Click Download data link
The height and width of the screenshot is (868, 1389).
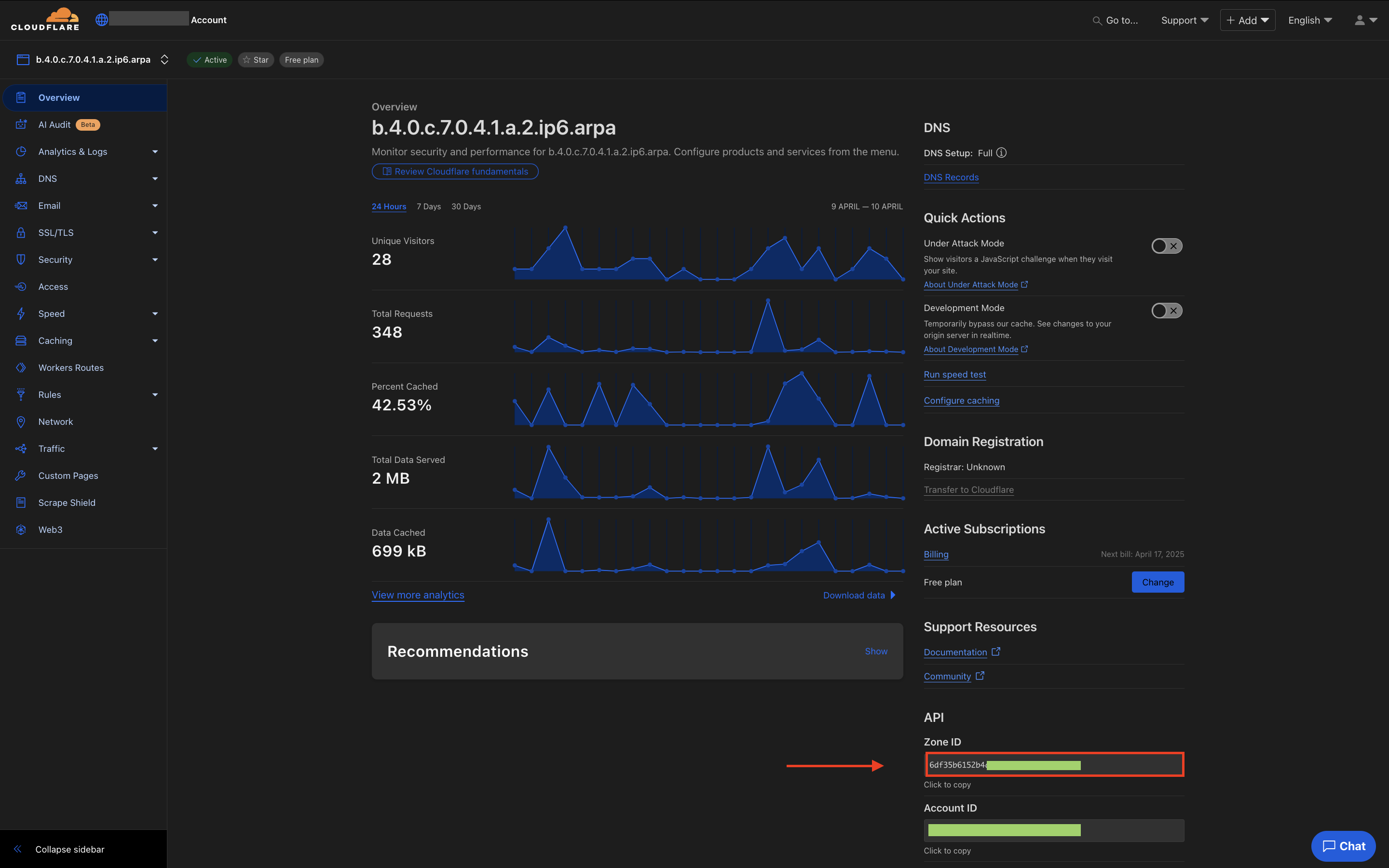coord(858,595)
